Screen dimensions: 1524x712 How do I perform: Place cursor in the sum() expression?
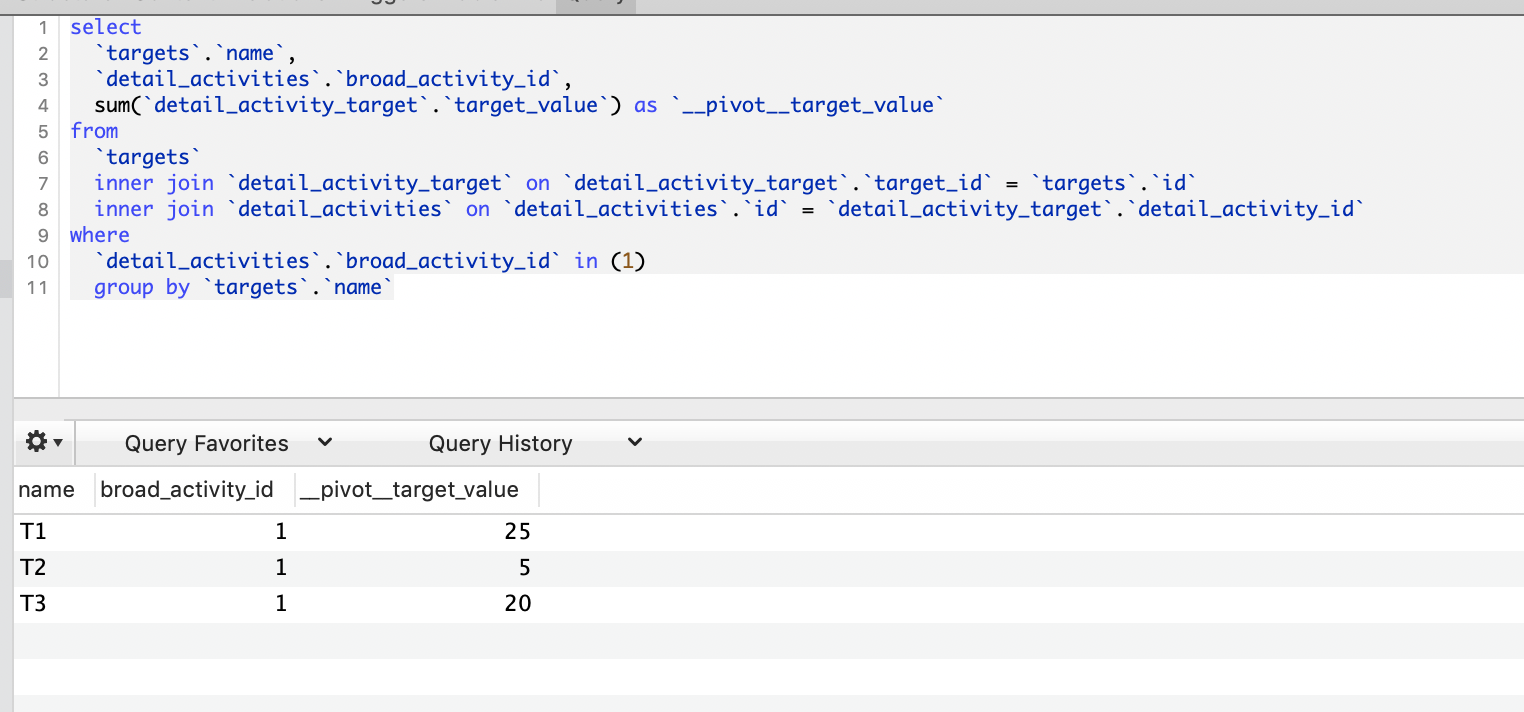[x=300, y=104]
